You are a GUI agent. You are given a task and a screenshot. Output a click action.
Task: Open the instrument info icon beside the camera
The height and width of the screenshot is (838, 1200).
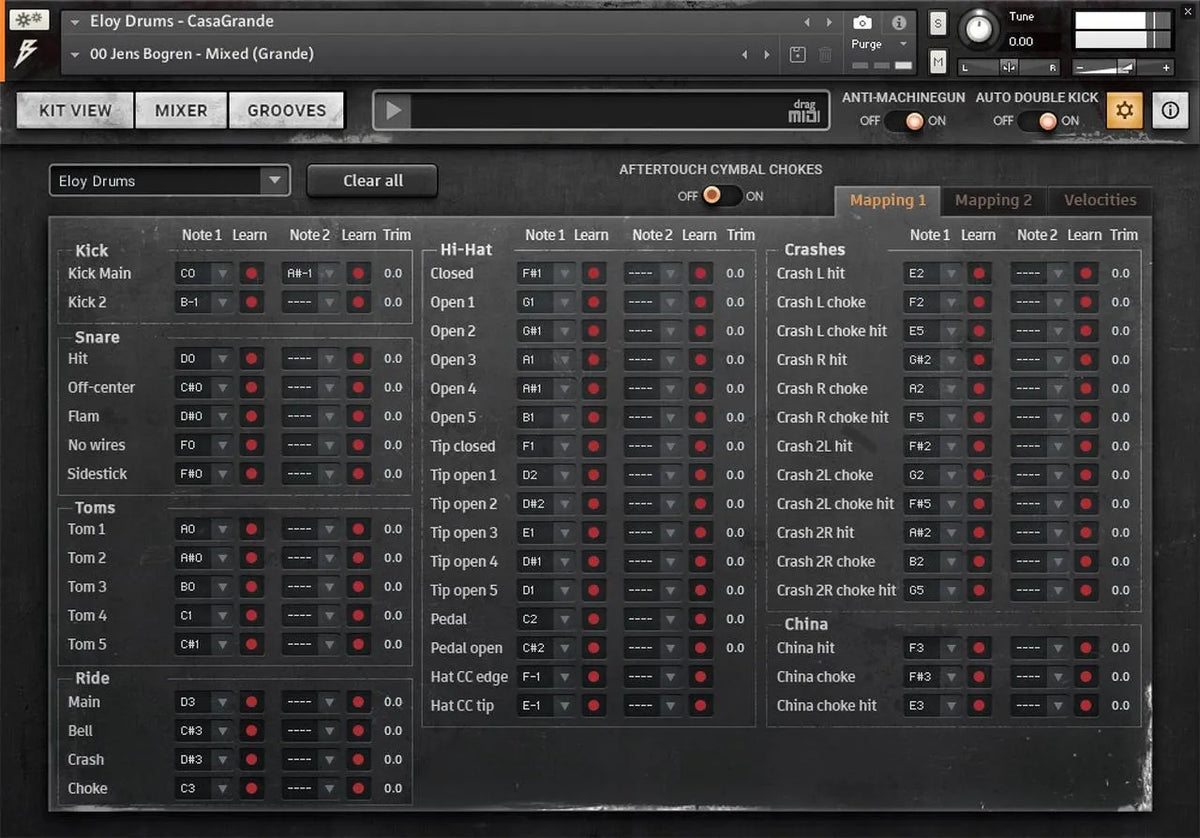pos(899,22)
